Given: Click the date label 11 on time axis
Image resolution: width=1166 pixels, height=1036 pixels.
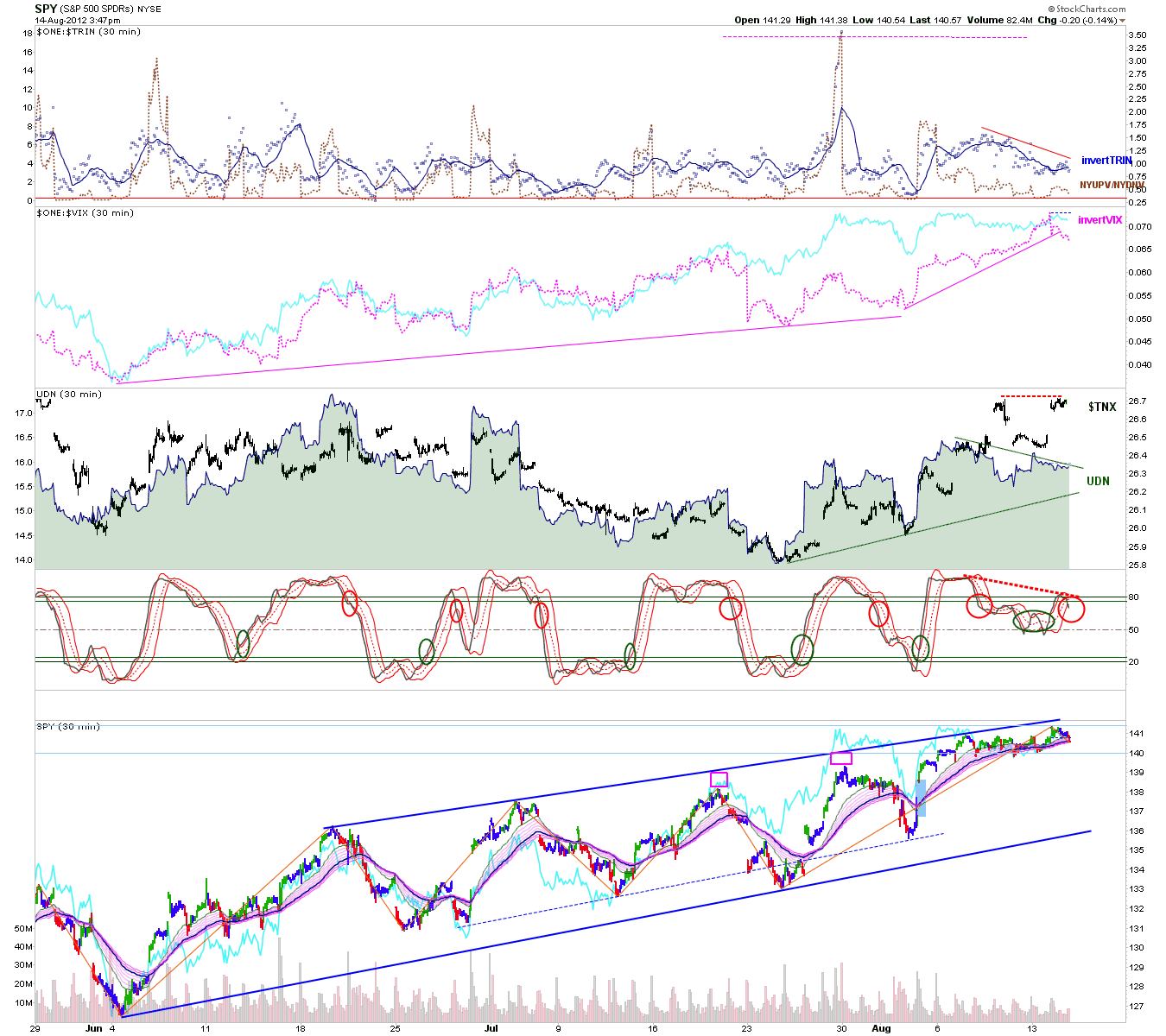Looking at the screenshot, I should coord(206,1028).
